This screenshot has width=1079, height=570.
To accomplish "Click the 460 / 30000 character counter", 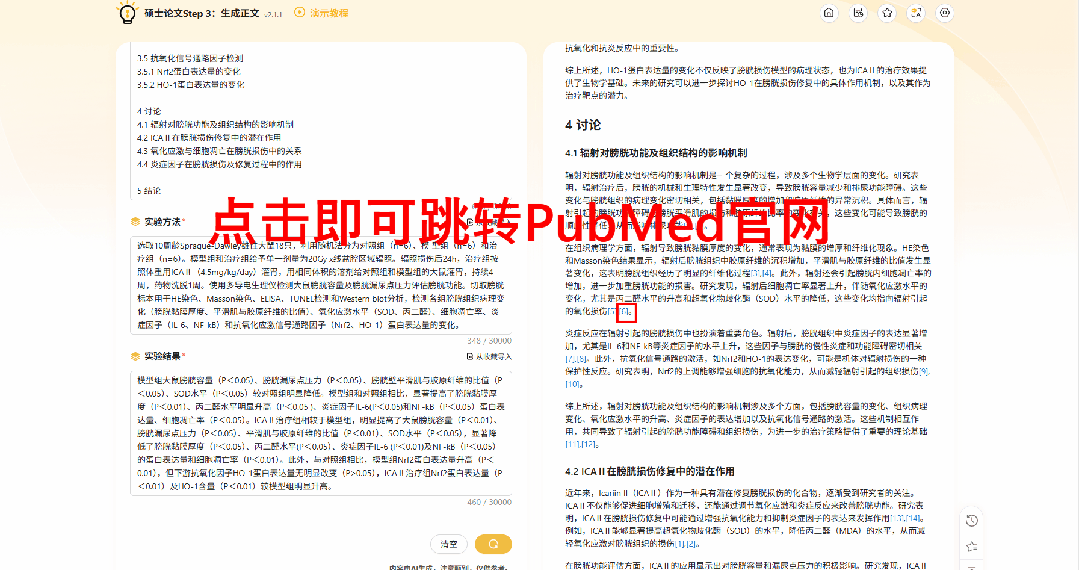I will tap(489, 503).
